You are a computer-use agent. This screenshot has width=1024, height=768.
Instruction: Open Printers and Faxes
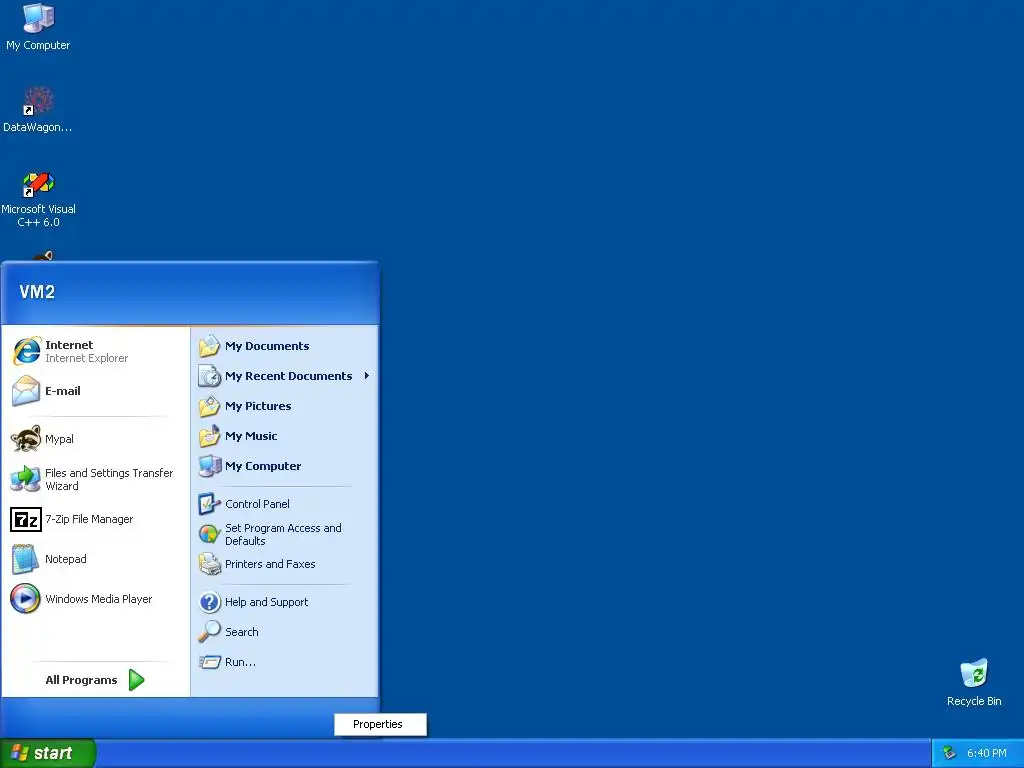pyautogui.click(x=284, y=564)
